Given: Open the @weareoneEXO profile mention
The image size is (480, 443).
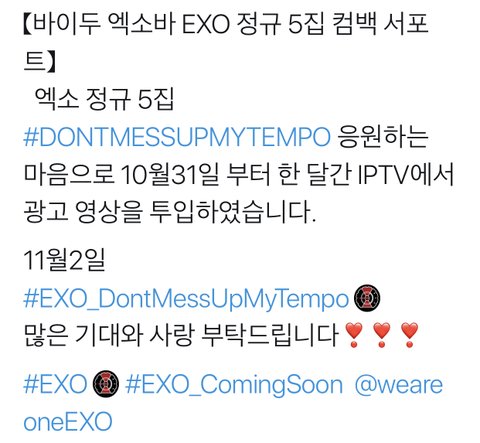Looking at the screenshot, I should [233, 403].
